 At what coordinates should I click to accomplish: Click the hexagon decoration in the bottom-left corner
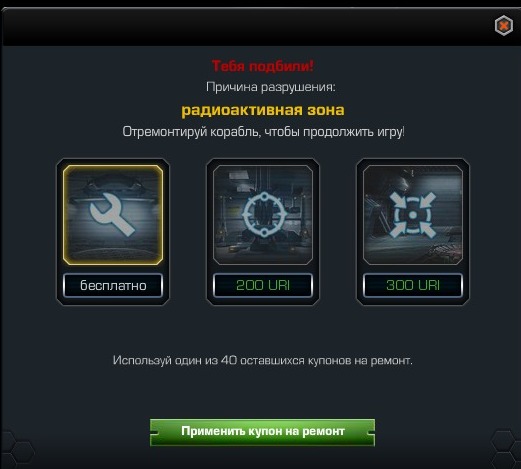pyautogui.click(x=17, y=450)
